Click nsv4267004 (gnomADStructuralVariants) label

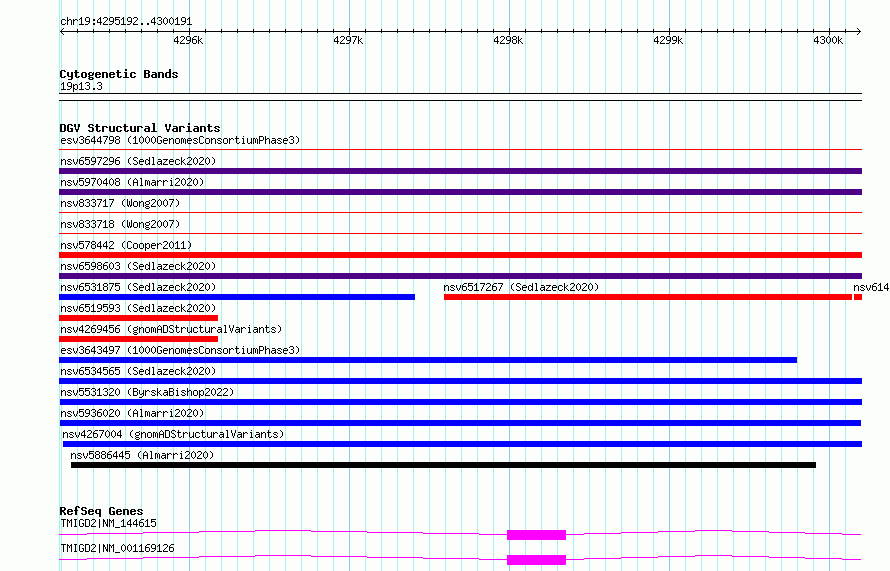coord(173,434)
